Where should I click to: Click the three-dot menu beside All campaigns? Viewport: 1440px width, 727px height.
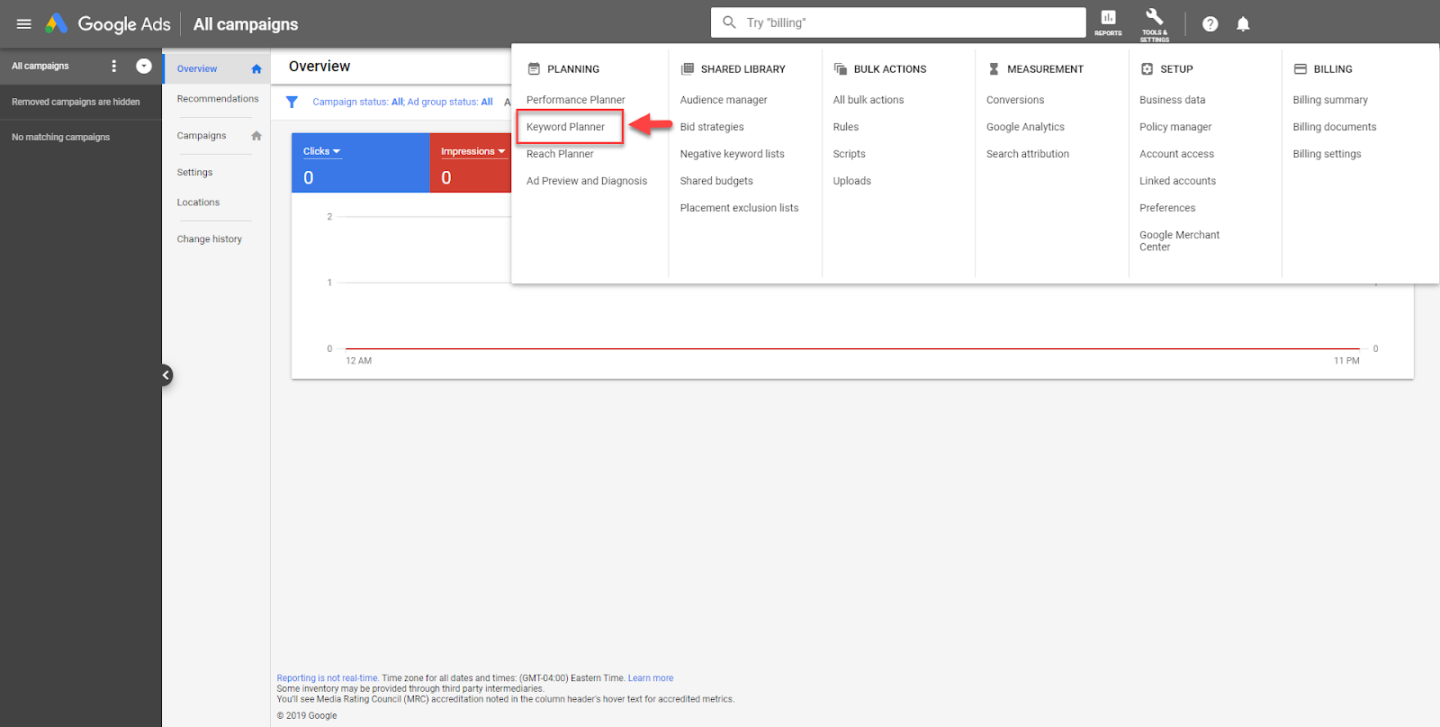(x=114, y=66)
